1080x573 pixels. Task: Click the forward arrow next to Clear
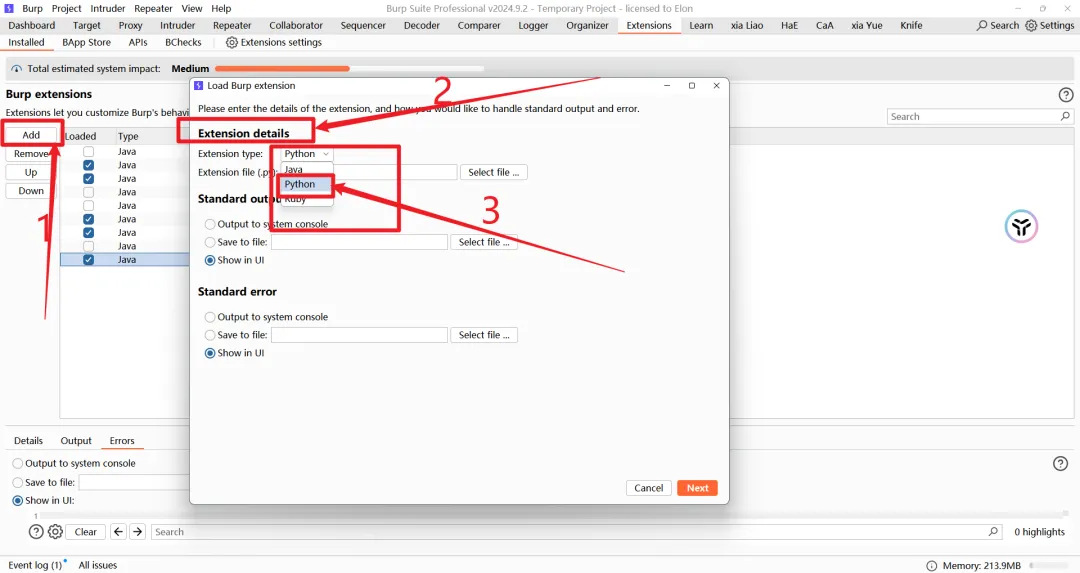coord(138,532)
